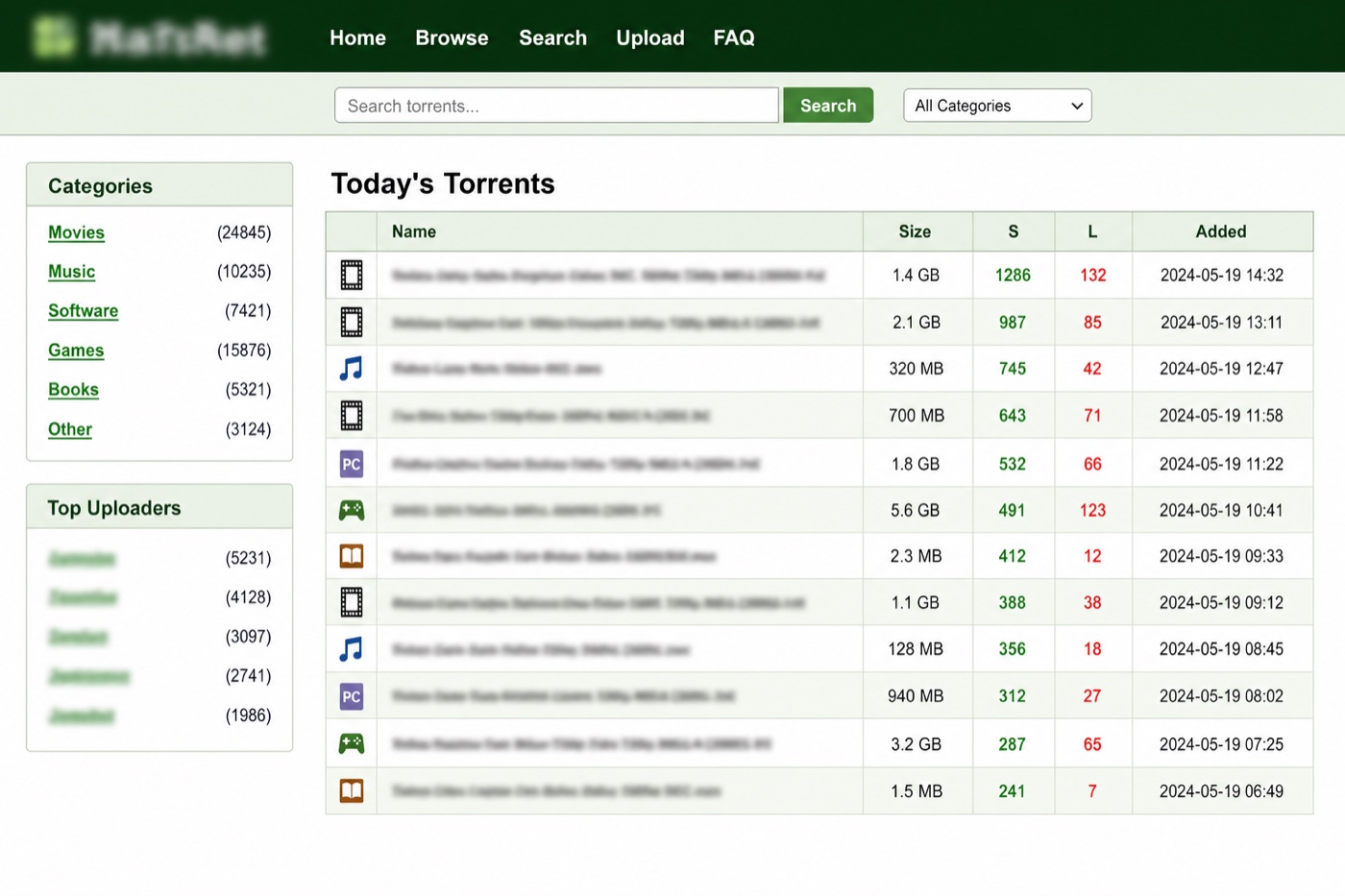The height and width of the screenshot is (896, 1345).
Task: Click the film icon in the 700 MB row
Action: tap(352, 416)
